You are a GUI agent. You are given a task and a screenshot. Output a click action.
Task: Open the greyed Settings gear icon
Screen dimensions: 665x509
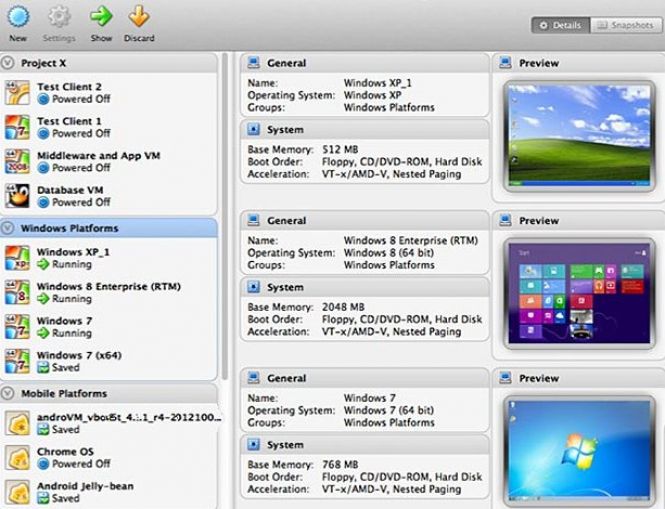tap(59, 17)
